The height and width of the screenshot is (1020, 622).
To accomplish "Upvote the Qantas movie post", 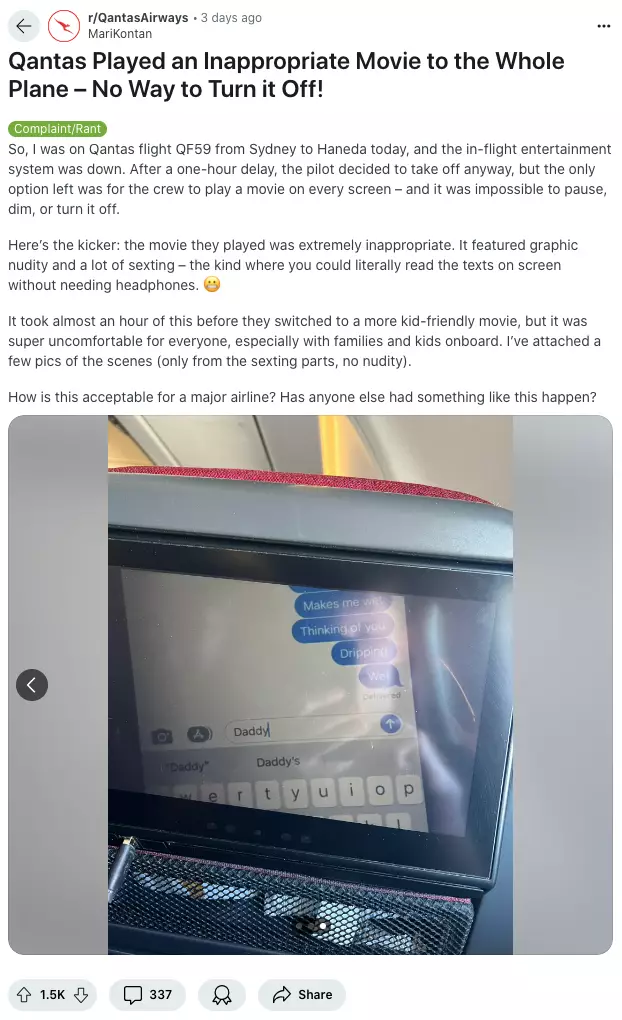I will tap(24, 995).
